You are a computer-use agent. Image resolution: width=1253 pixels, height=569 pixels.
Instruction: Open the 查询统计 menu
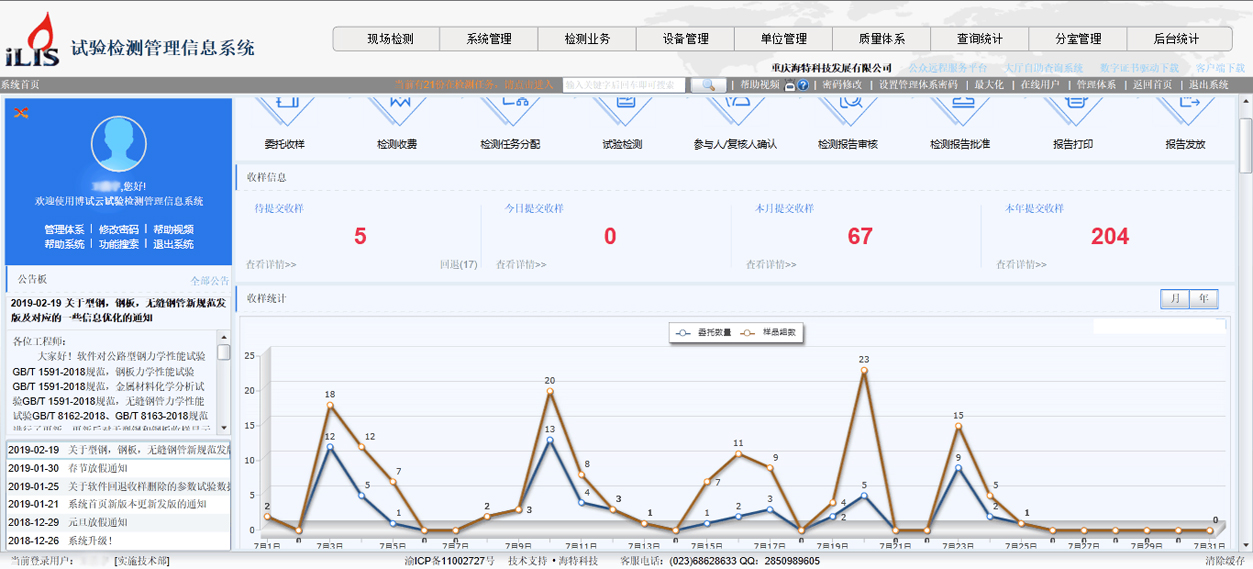(x=979, y=39)
